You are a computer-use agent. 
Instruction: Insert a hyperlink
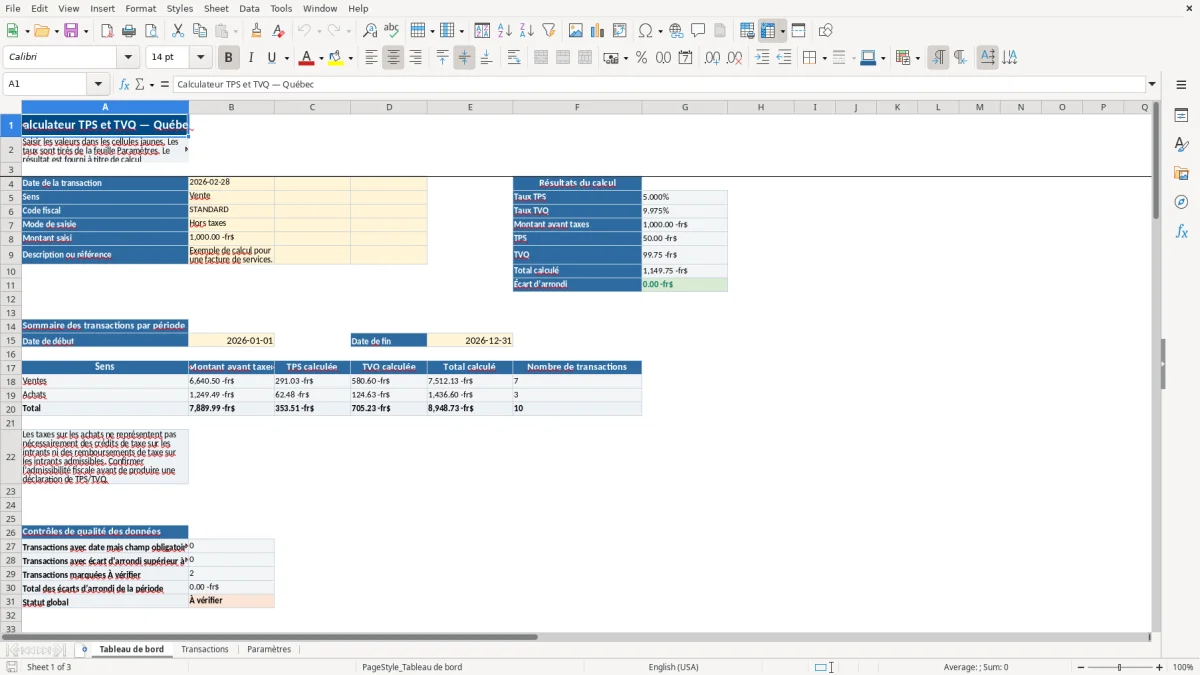(676, 31)
